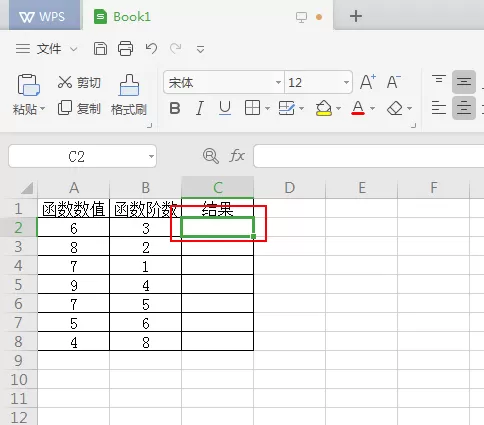Screen dimensions: 484x425
Task: Select column B header
Action: coord(146,188)
